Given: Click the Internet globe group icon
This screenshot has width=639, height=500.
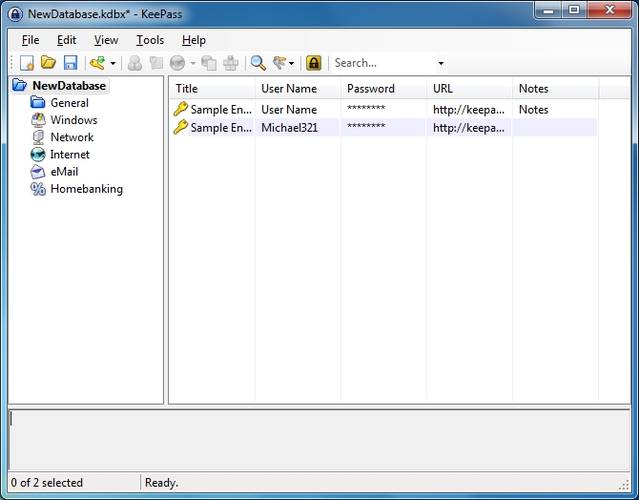Looking at the screenshot, I should [38, 154].
